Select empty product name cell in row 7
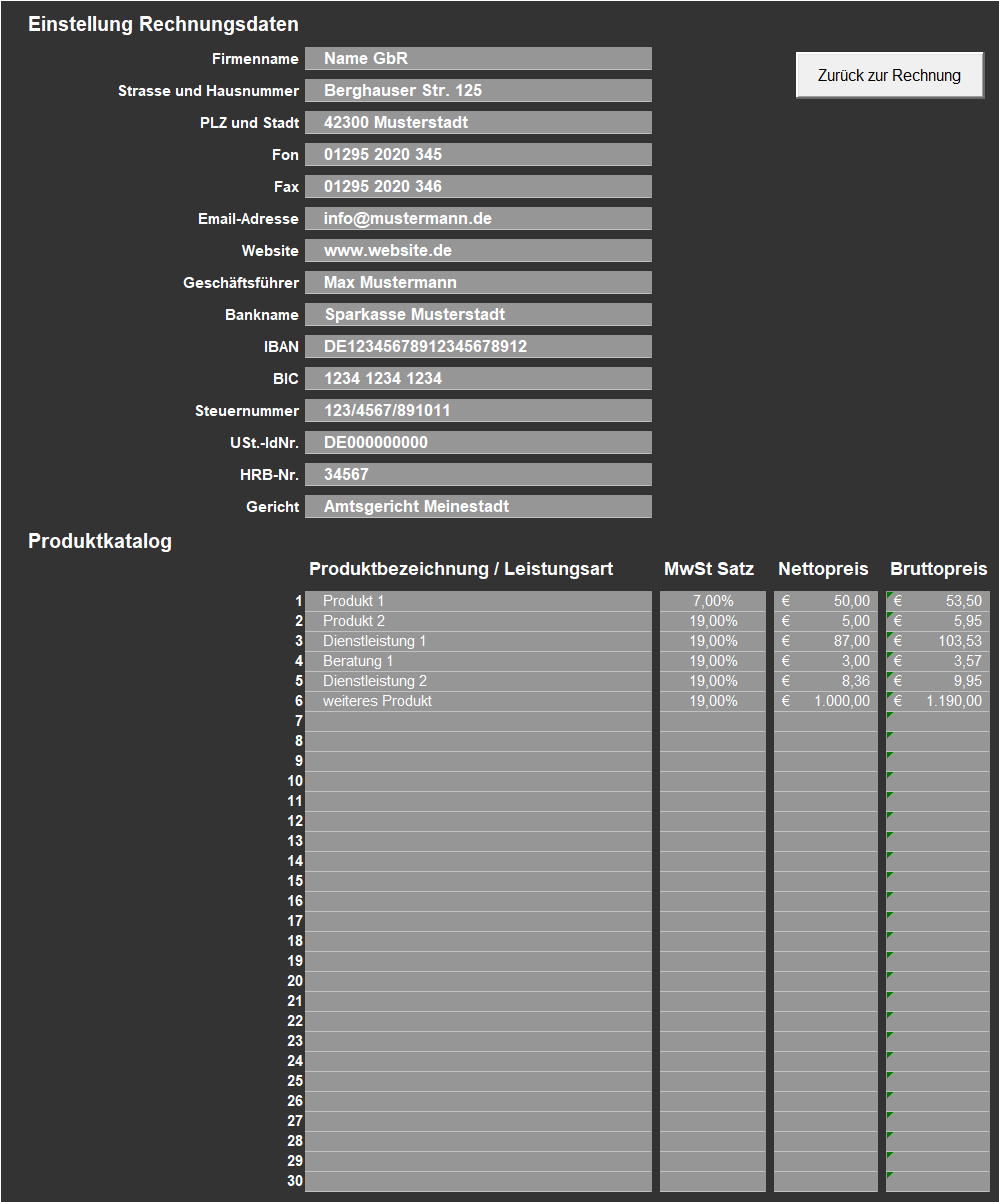 478,721
